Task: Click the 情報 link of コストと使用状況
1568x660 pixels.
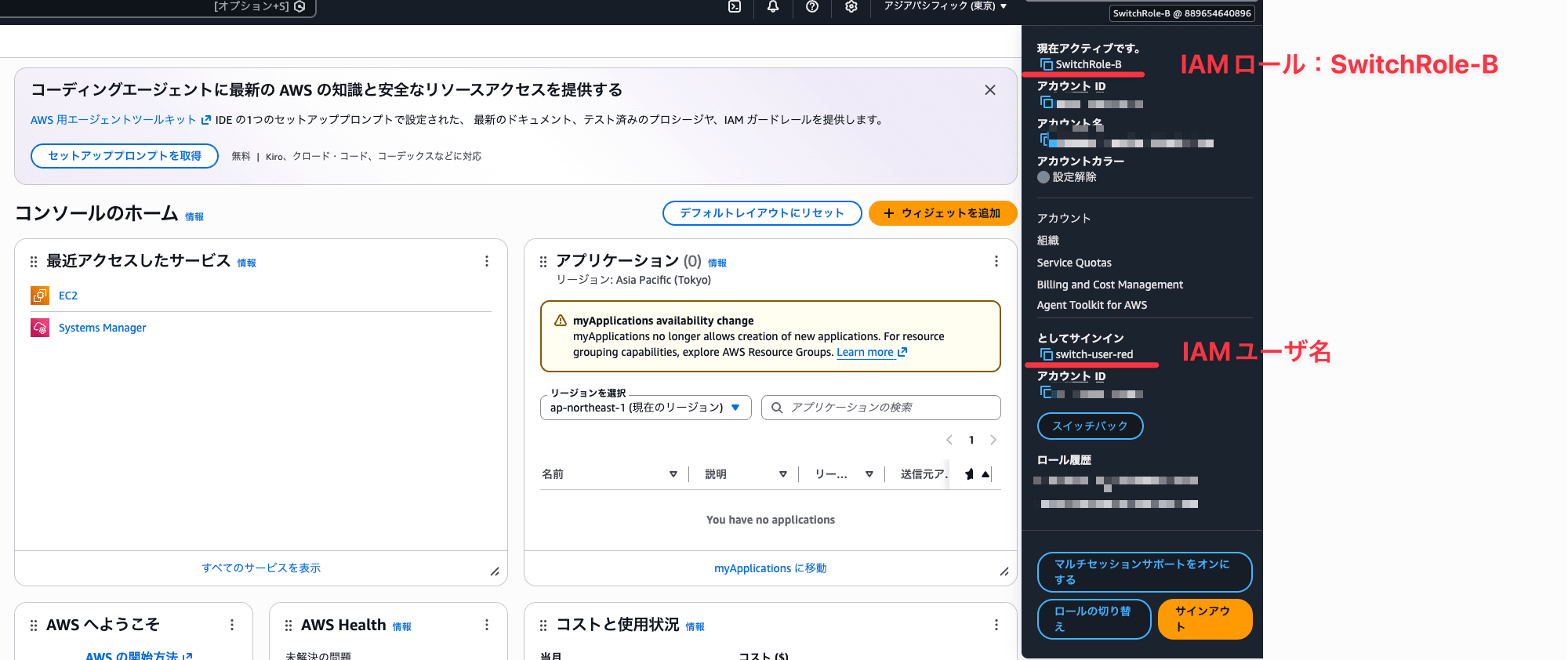Action: [695, 627]
